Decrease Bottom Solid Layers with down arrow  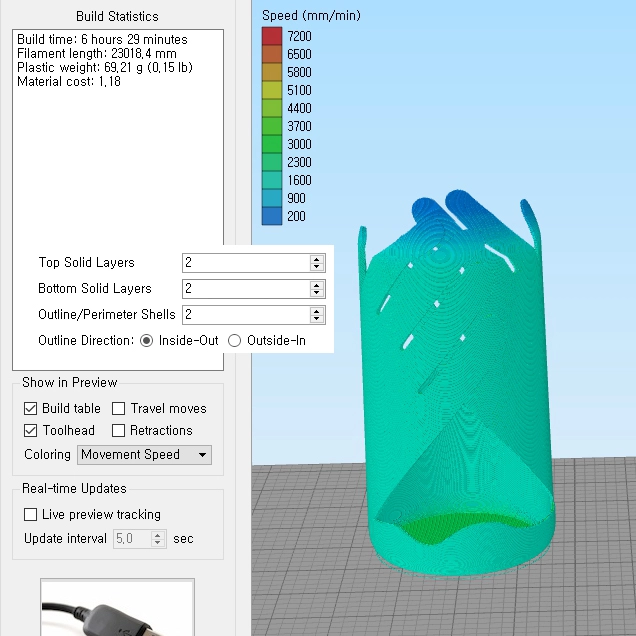click(x=317, y=293)
